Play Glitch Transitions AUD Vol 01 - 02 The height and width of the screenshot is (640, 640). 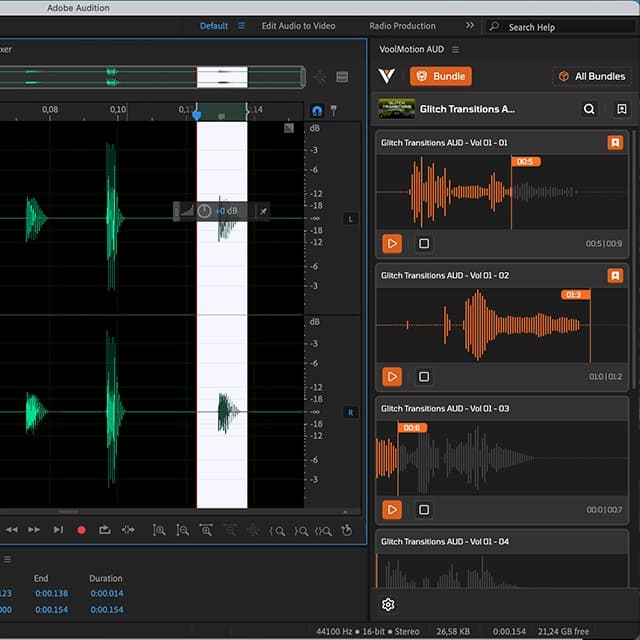(x=392, y=376)
